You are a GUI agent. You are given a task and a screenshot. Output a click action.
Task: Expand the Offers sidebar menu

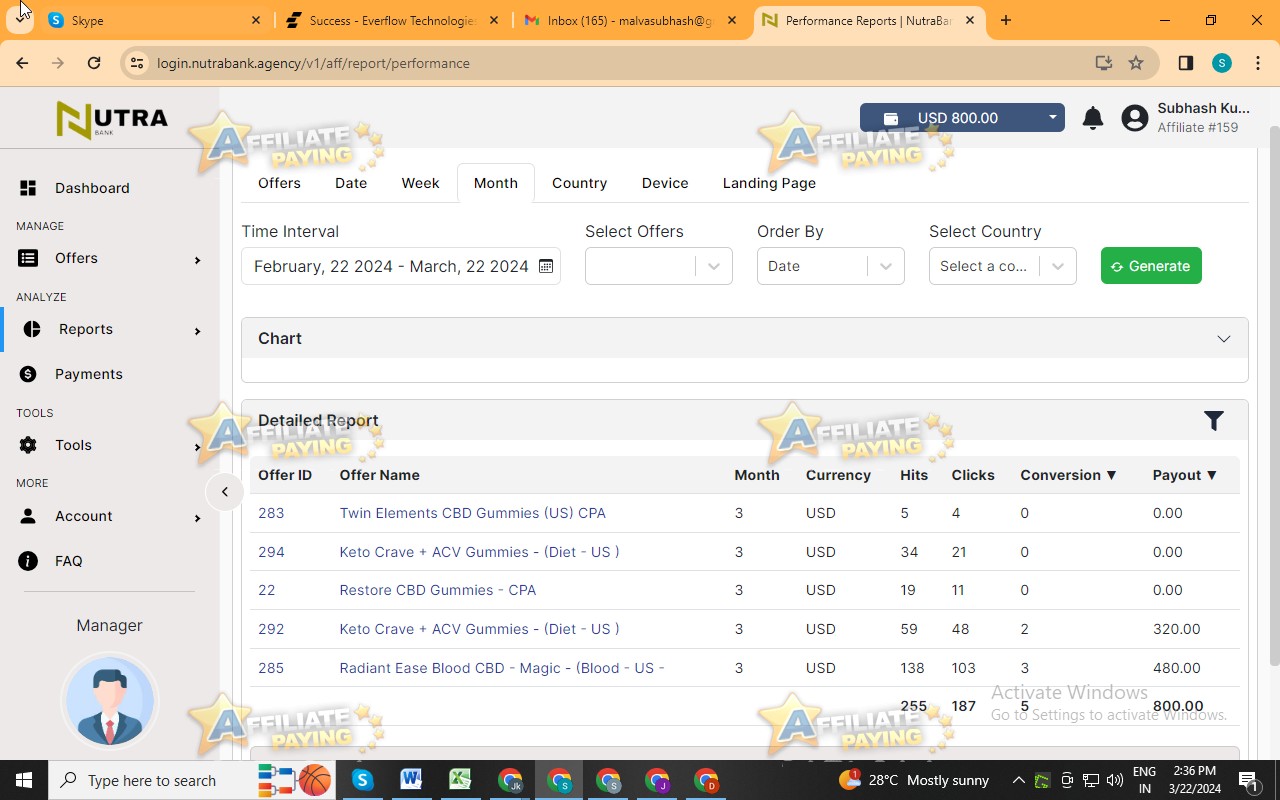pos(109,258)
